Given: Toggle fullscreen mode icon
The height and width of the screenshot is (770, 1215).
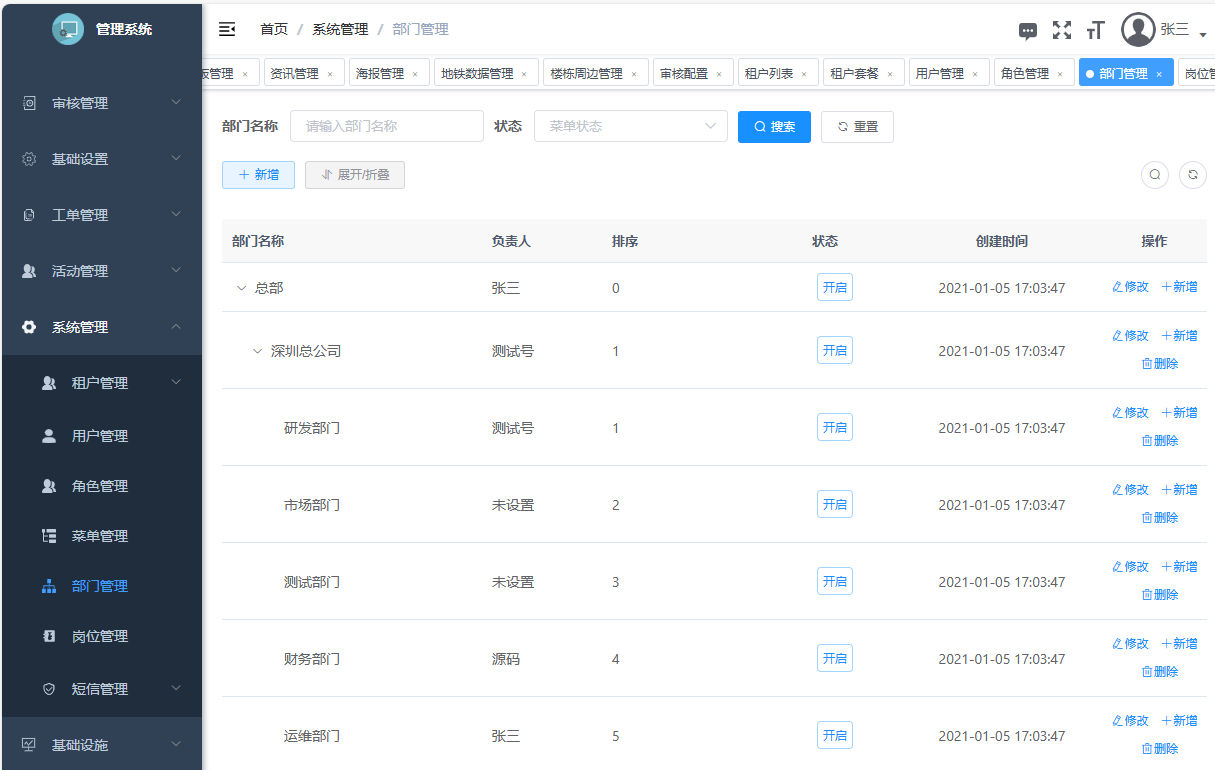Looking at the screenshot, I should pyautogui.click(x=1062, y=30).
